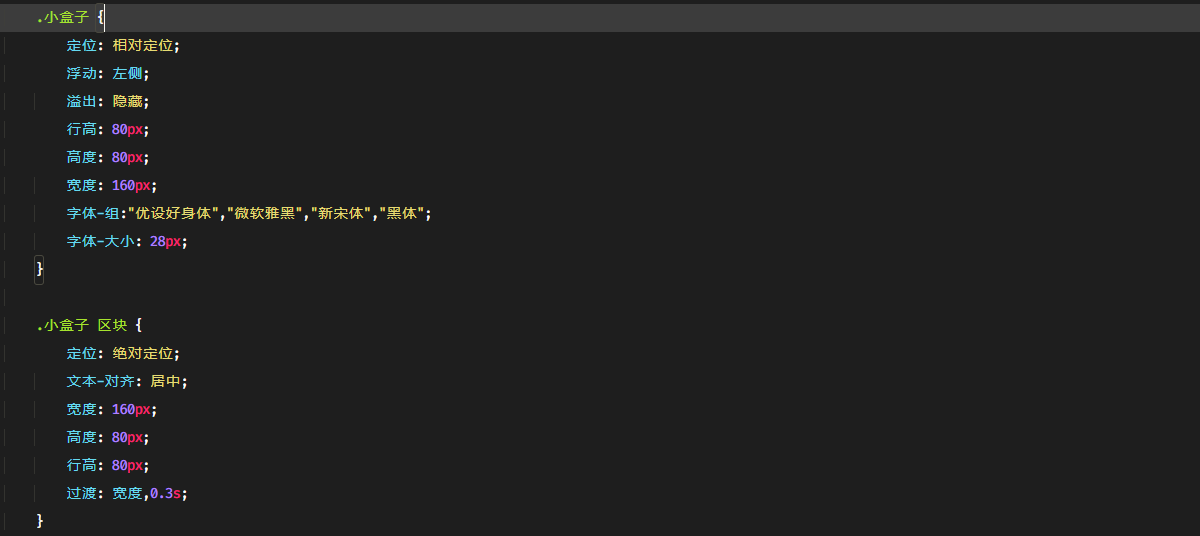The height and width of the screenshot is (536, 1200).
Task: Click the 左侧 float value
Action: pyautogui.click(x=127, y=73)
